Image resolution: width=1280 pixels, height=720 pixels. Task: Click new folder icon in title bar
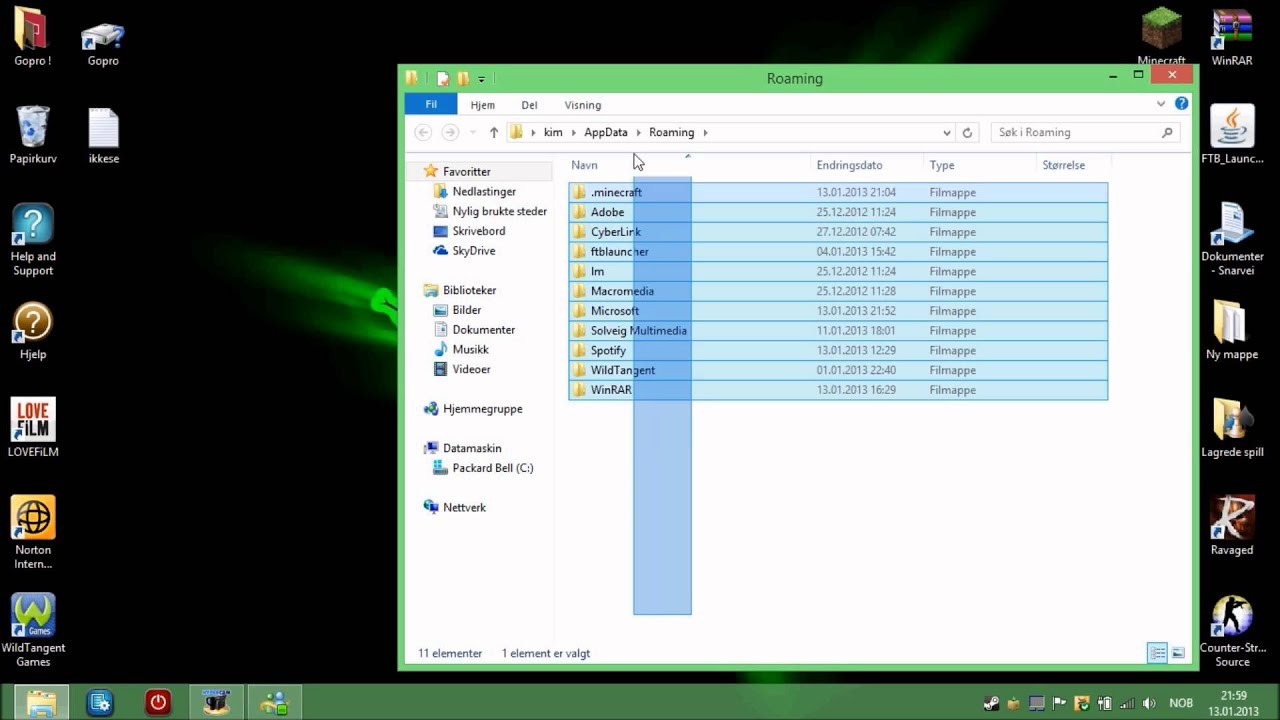[463, 79]
